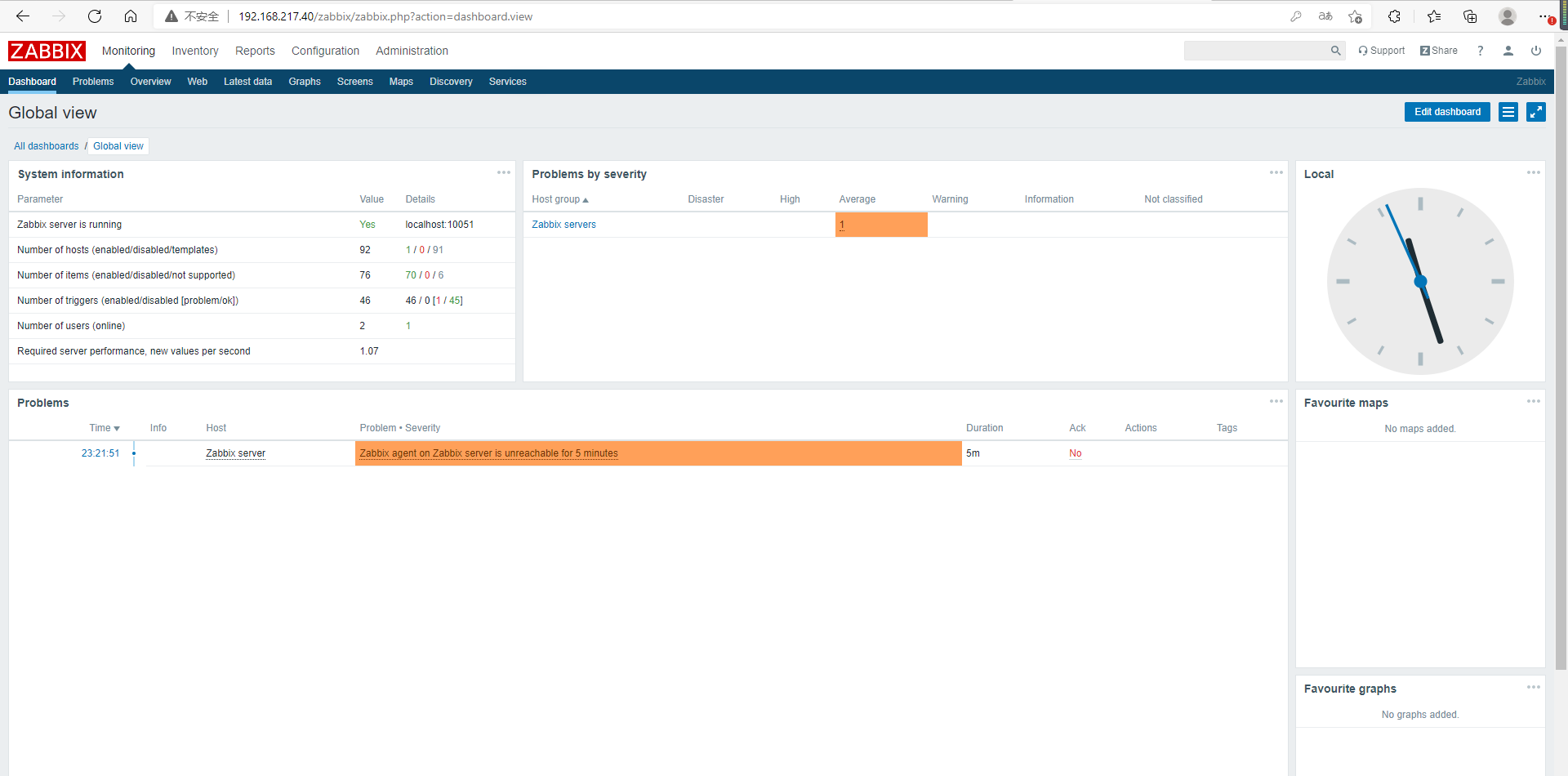Screen dimensions: 1568x776
Task: Open Favourite graphs widget ellipsis menu
Action: [1534, 687]
